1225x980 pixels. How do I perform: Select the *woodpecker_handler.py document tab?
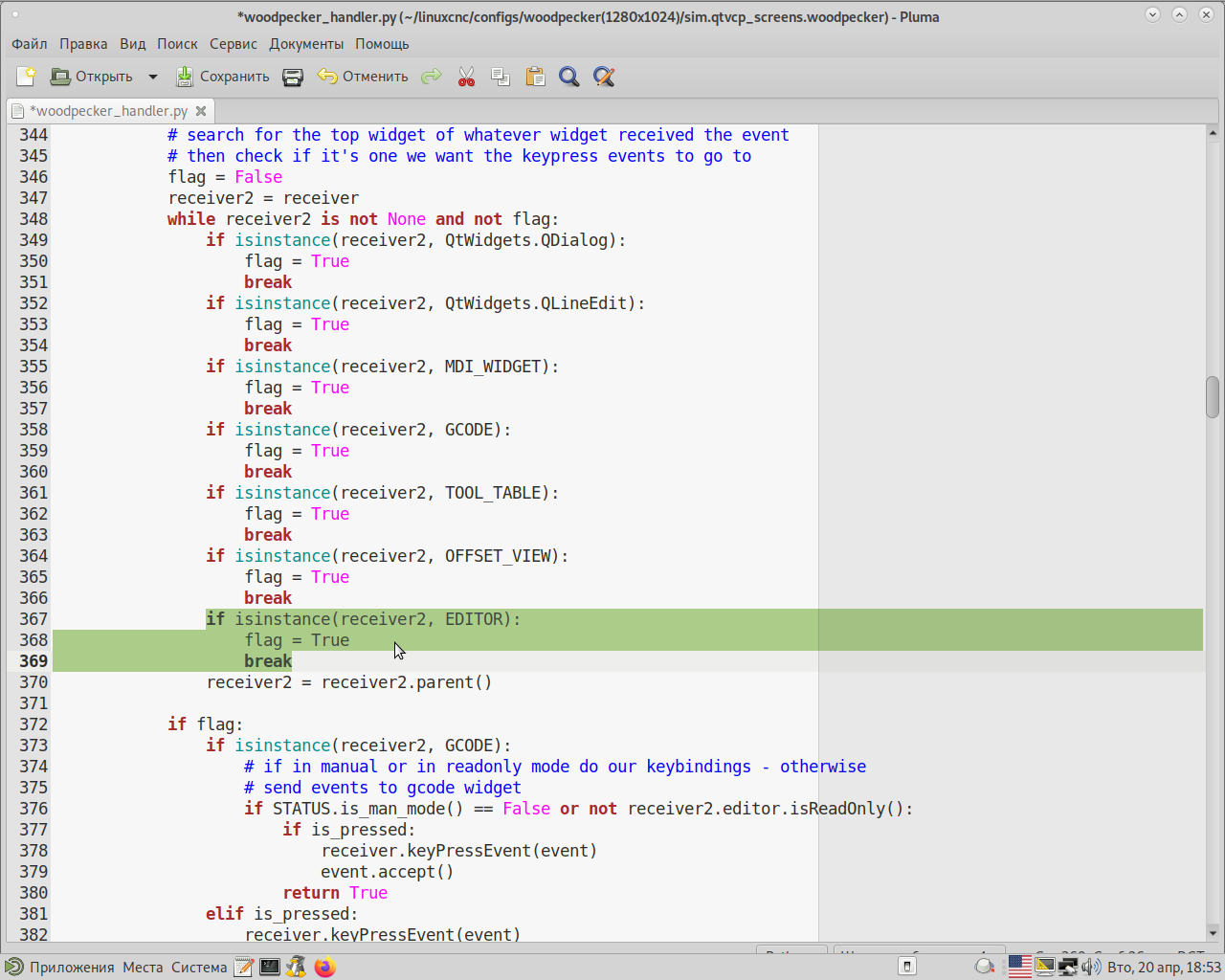109,111
